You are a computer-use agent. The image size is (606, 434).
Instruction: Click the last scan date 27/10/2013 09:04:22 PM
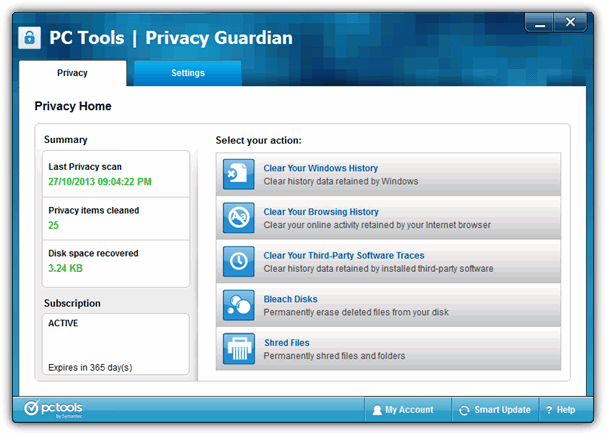[x=100, y=182]
